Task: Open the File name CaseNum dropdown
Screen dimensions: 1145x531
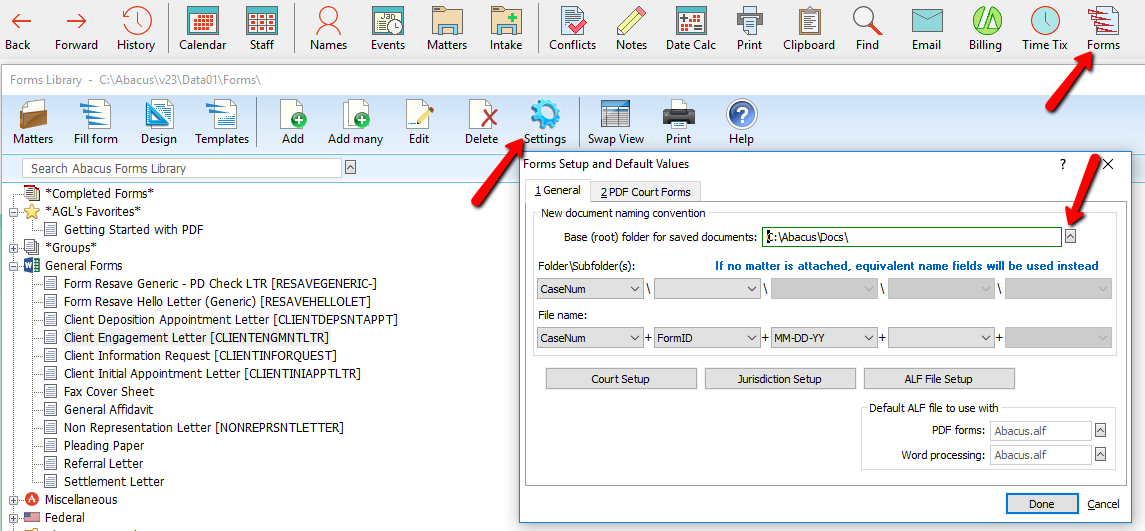Action: point(590,338)
